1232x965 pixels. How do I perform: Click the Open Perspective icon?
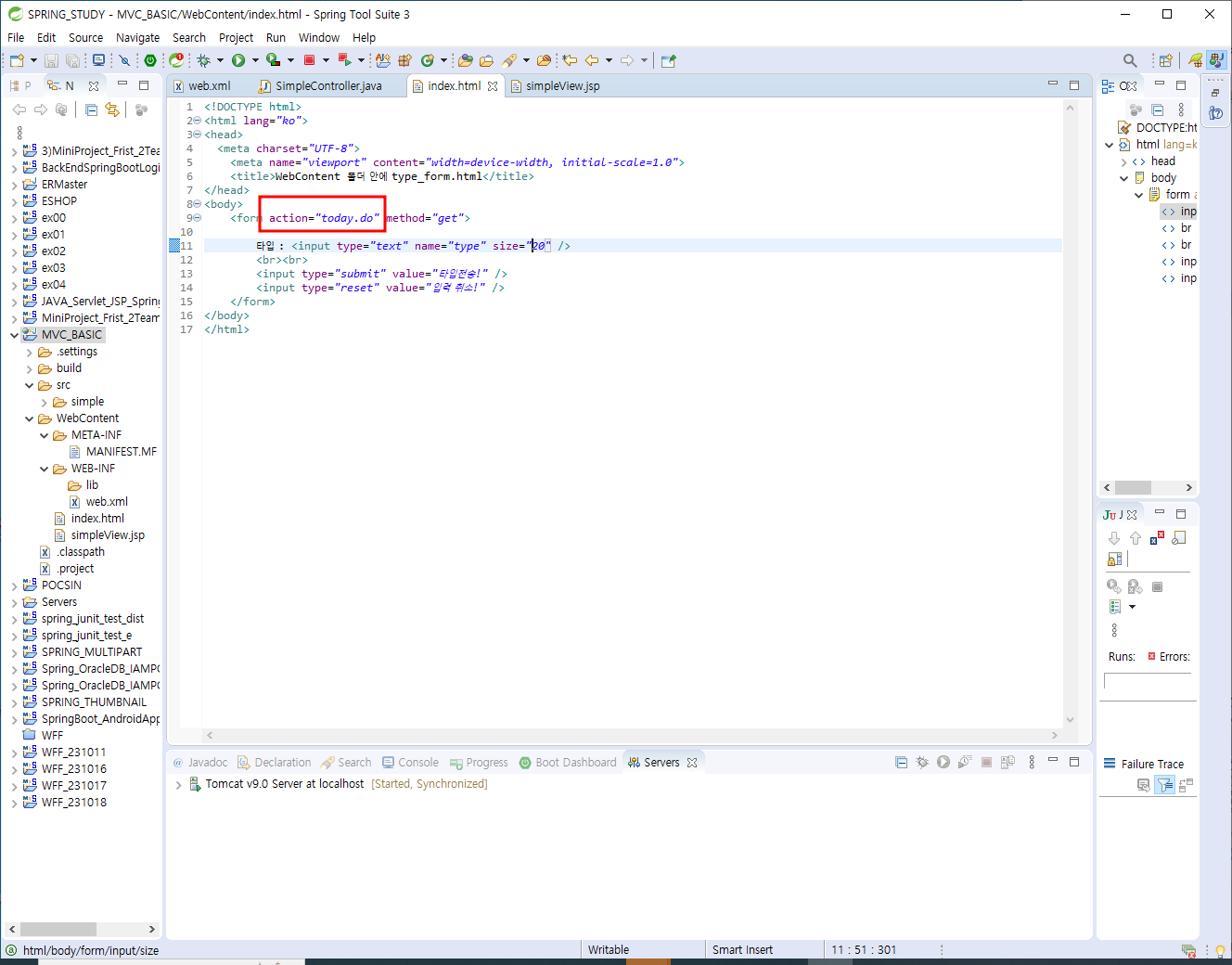(1166, 60)
